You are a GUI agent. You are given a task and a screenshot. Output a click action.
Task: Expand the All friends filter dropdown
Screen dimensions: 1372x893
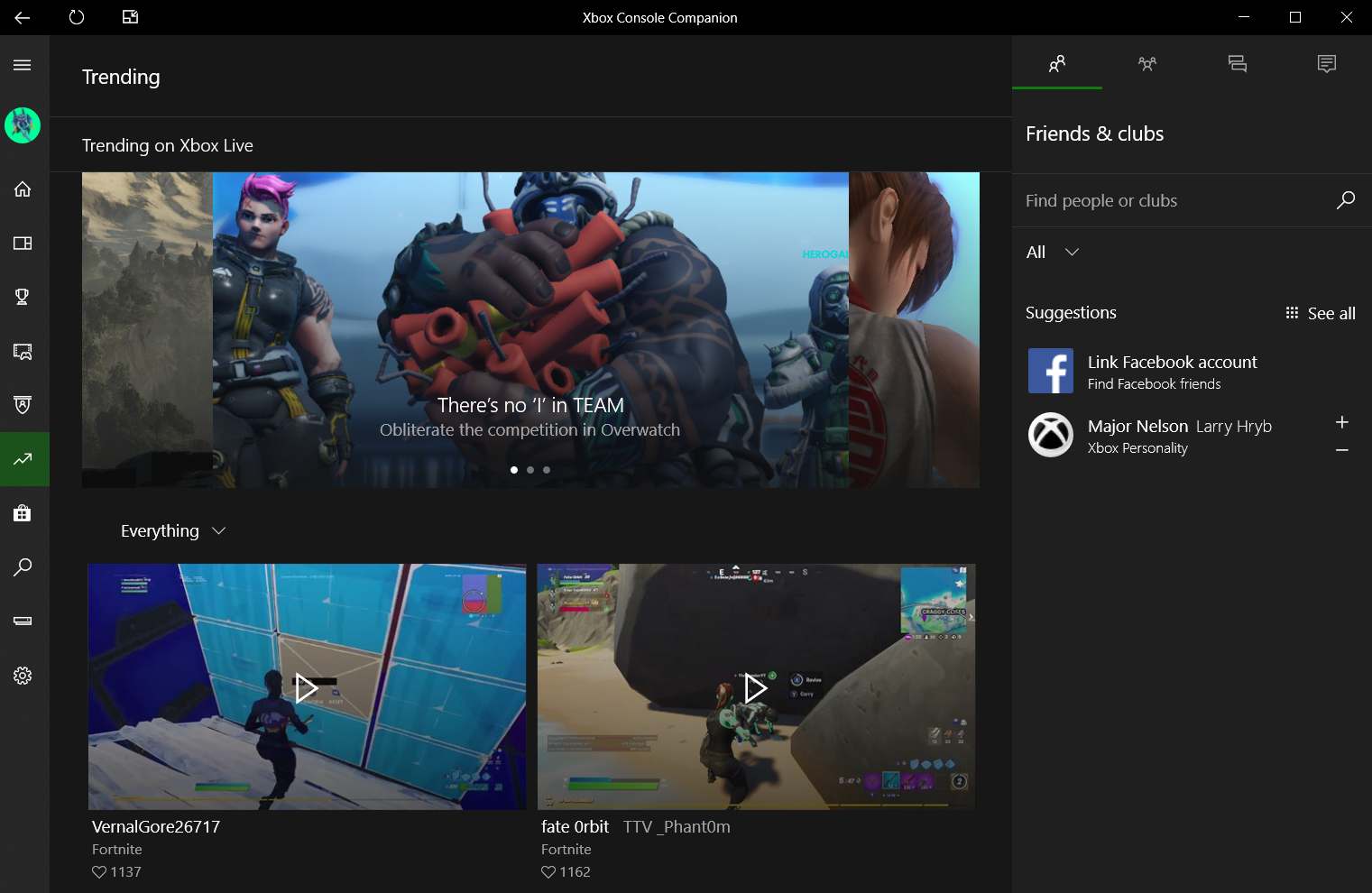click(1053, 253)
